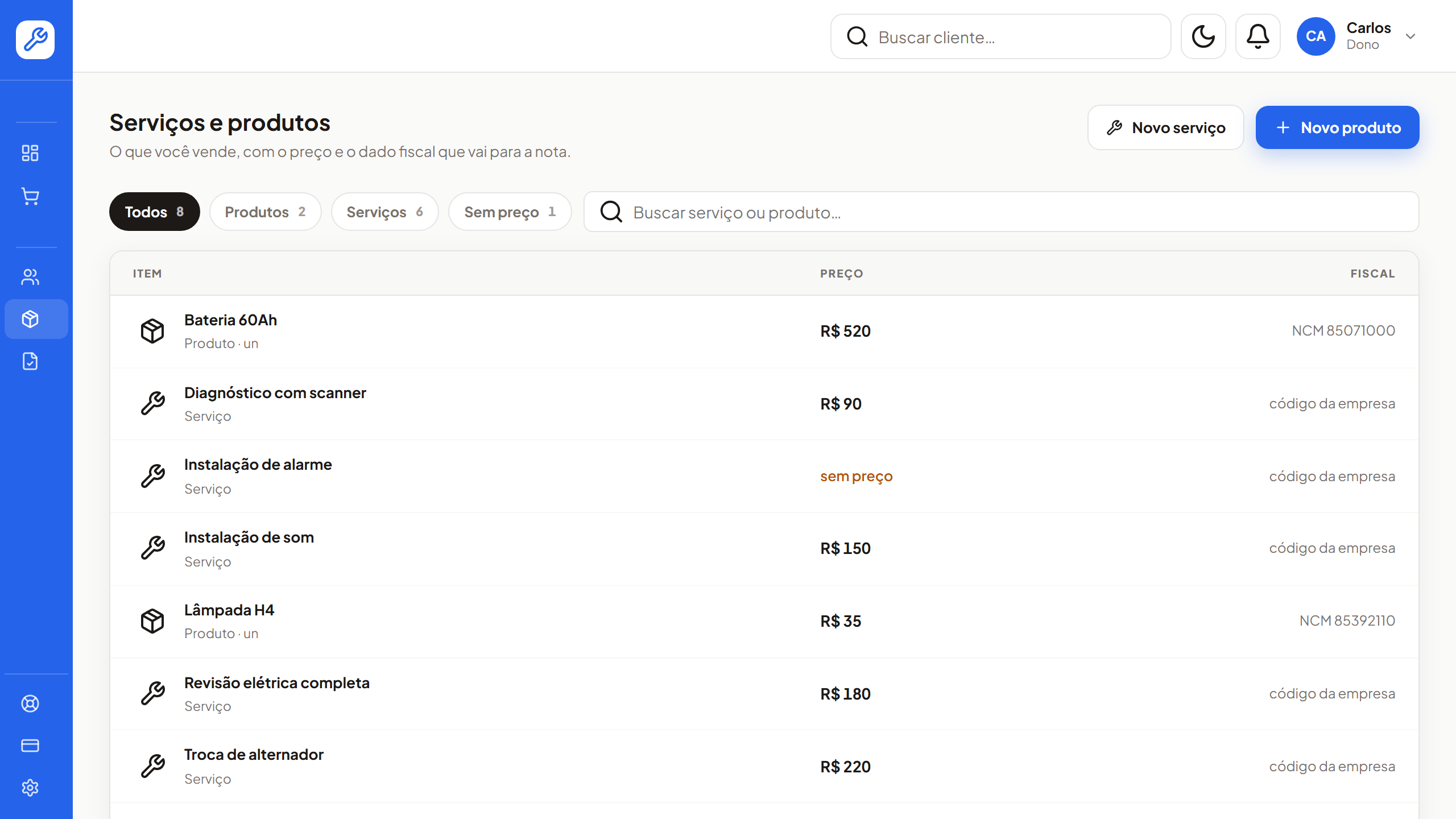Click wrench icon for Instalação de som
The height and width of the screenshot is (819, 1456).
tap(152, 548)
